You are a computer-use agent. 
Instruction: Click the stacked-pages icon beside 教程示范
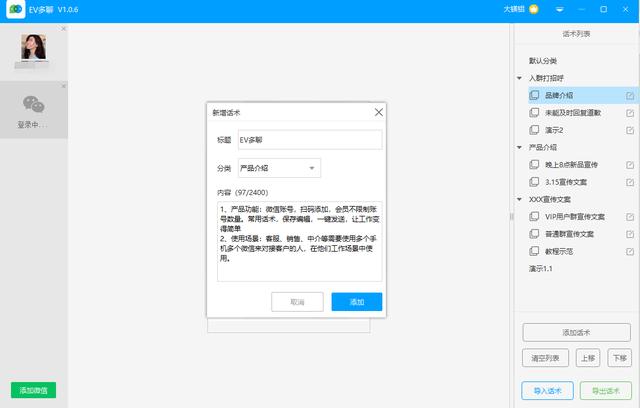pos(534,251)
